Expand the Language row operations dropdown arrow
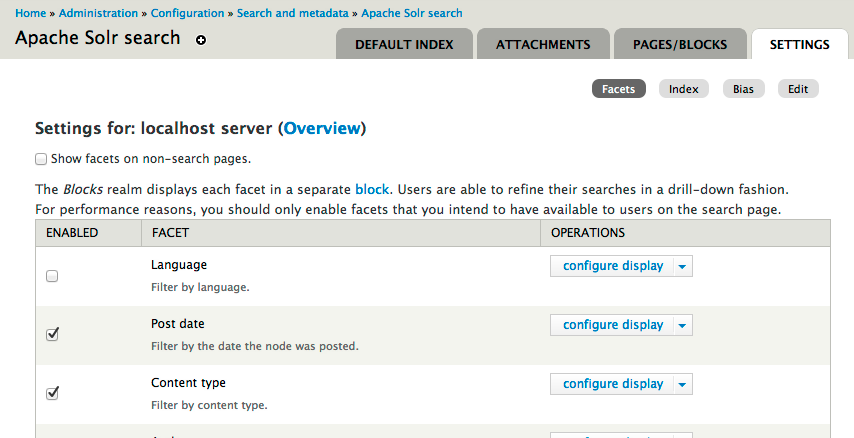 682,266
